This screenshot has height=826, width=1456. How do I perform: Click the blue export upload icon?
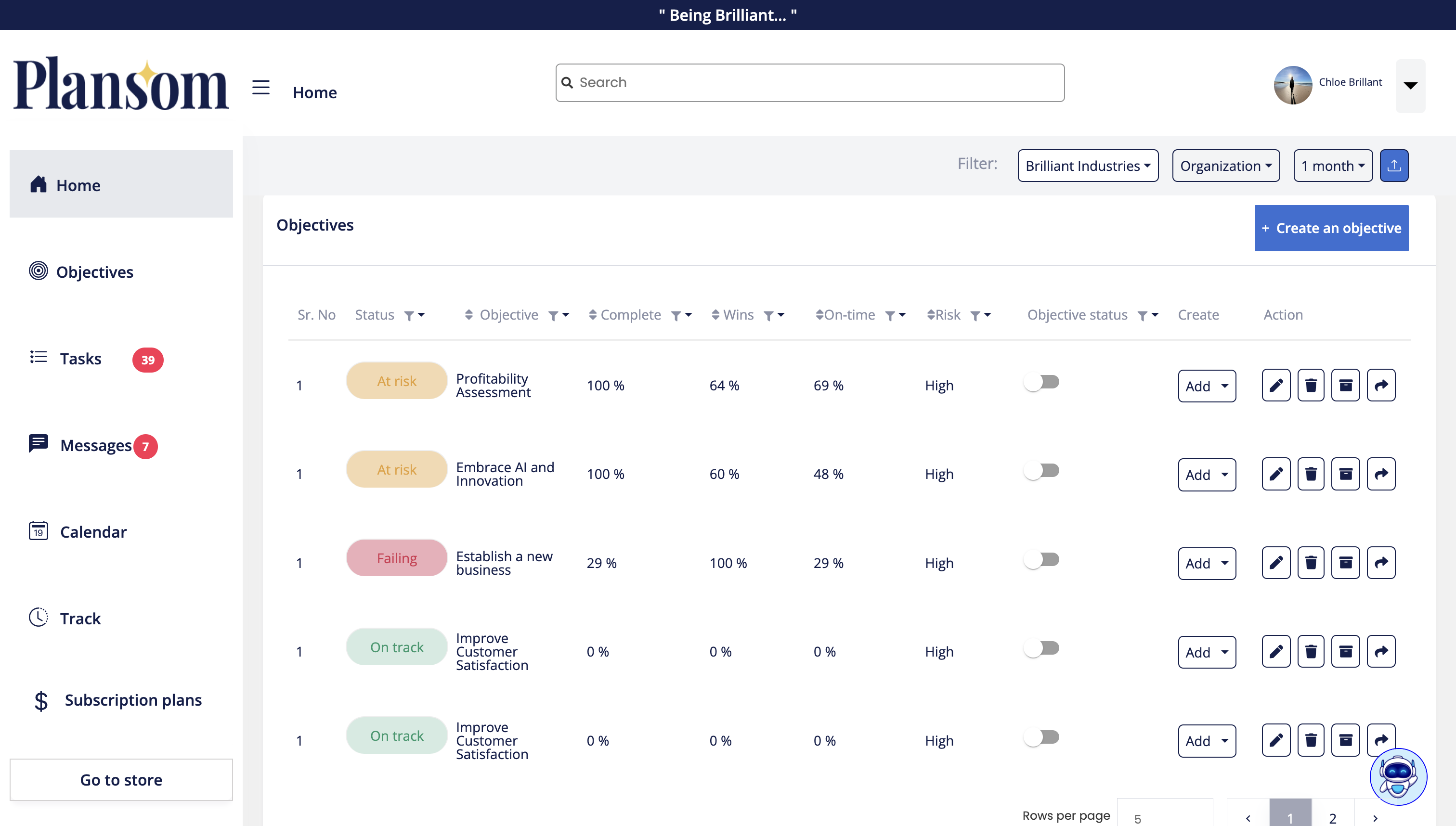point(1393,166)
